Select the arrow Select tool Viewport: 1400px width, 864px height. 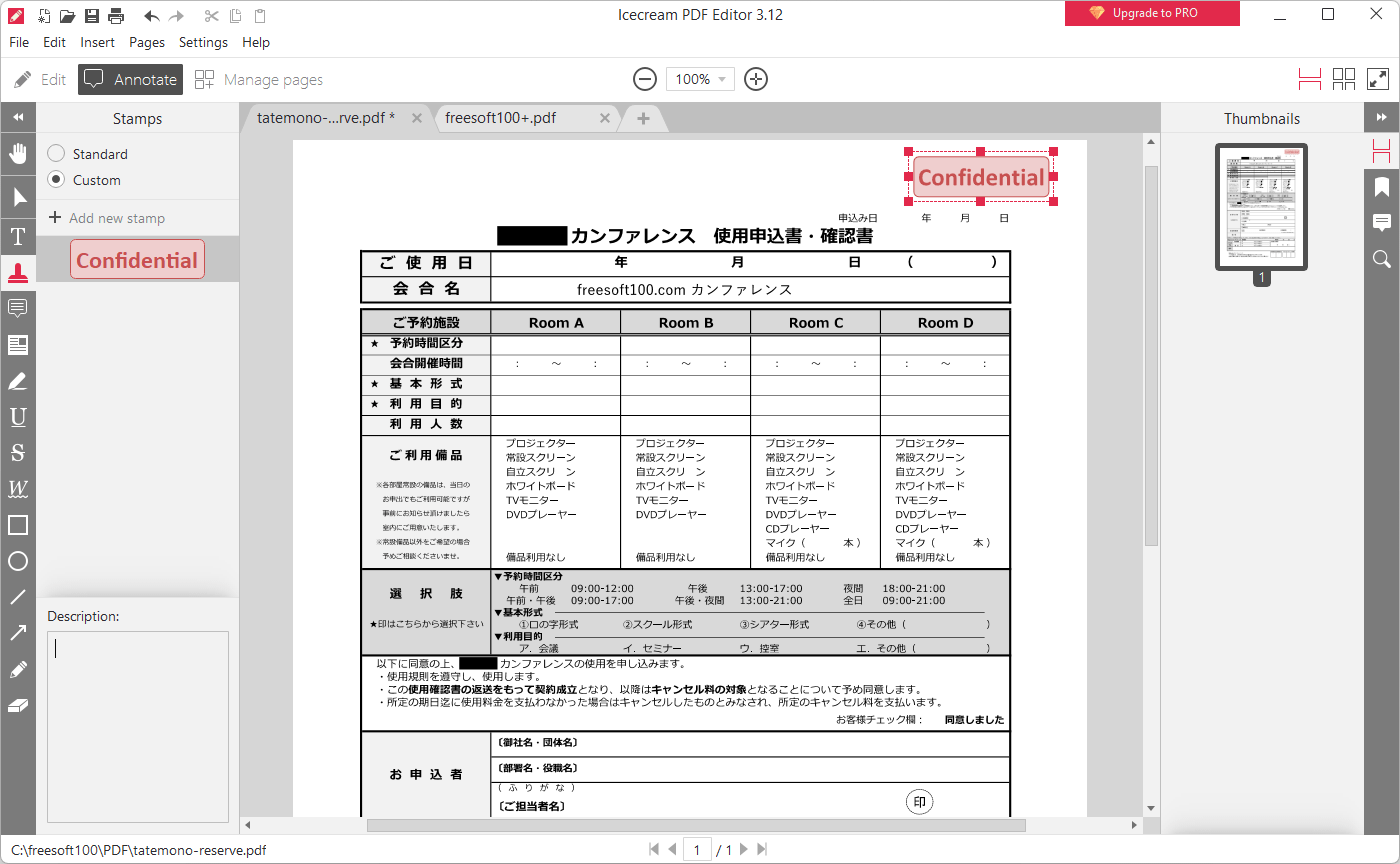pyautogui.click(x=18, y=196)
